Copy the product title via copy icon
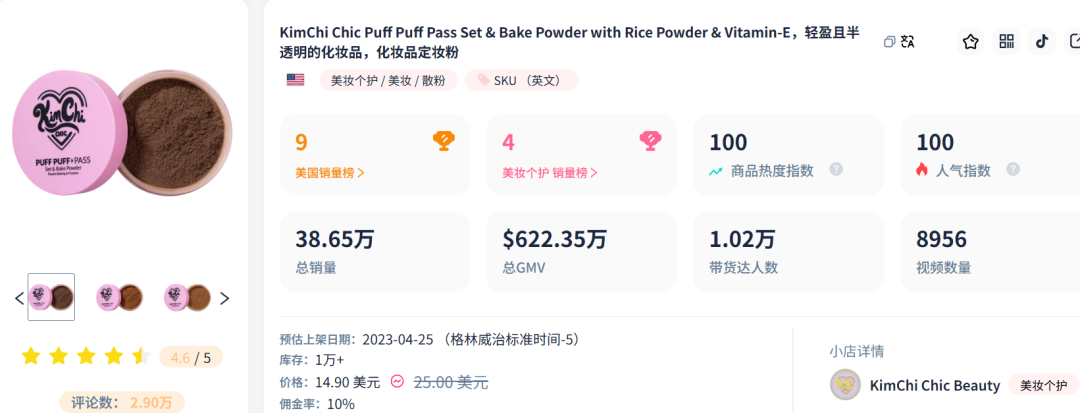 click(x=889, y=42)
